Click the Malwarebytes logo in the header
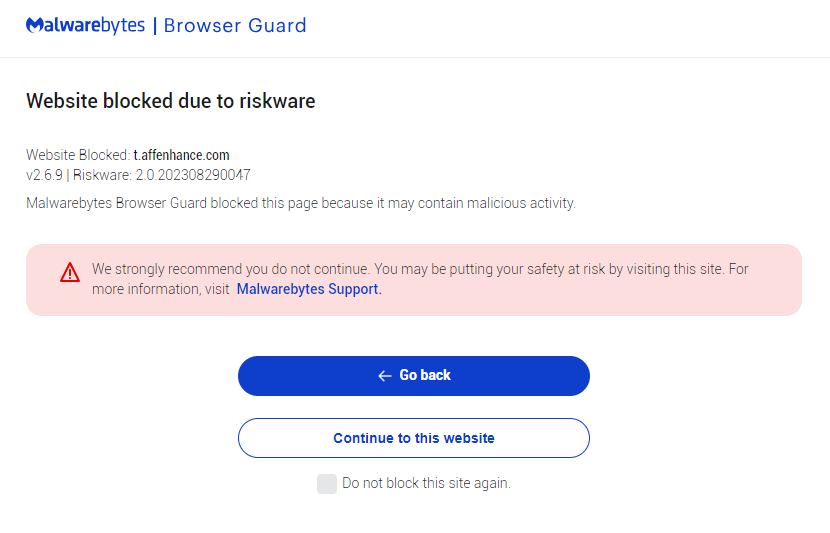Screen dimensions: 830x533 tap(85, 25)
